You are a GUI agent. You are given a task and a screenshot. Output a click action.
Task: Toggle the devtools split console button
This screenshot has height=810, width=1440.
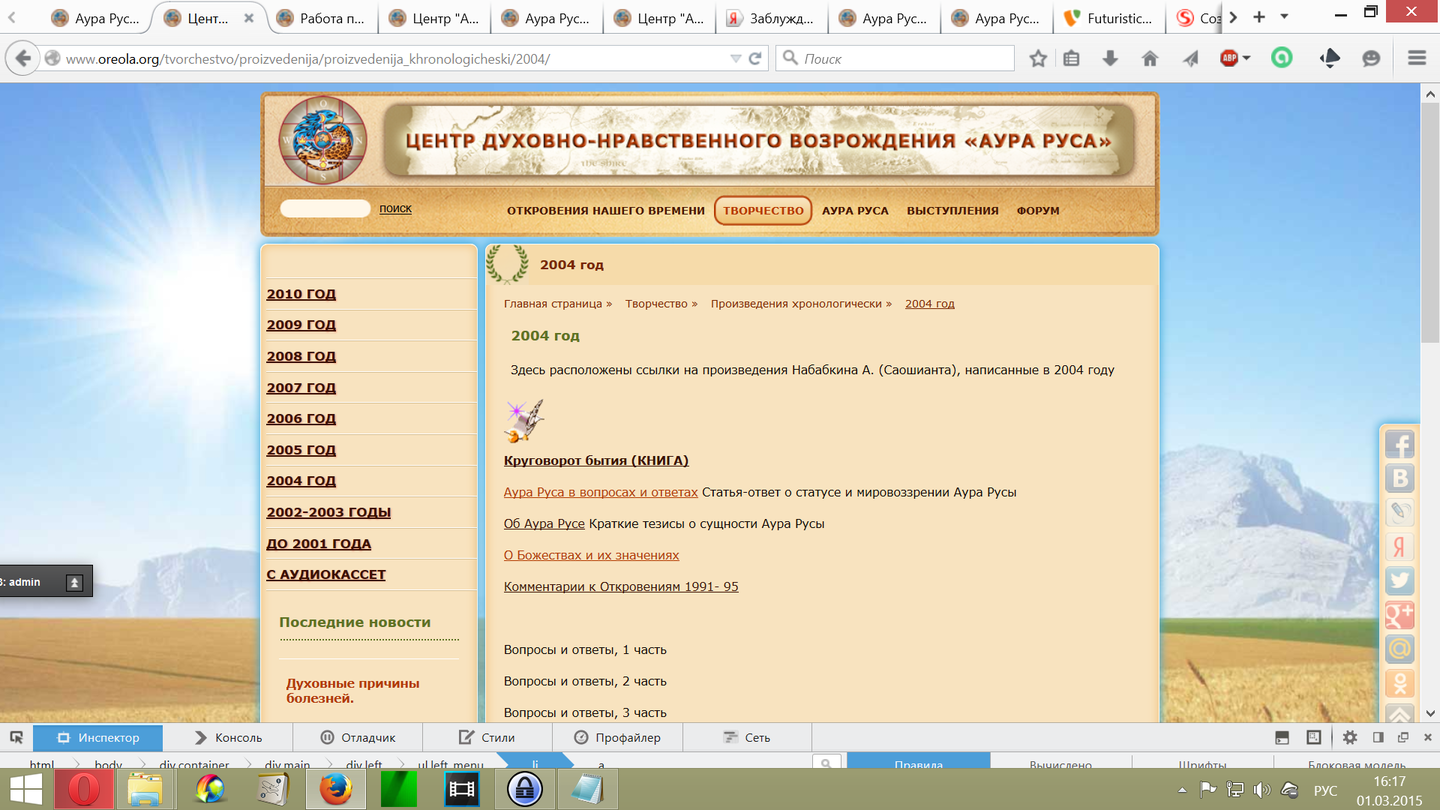(1282, 738)
